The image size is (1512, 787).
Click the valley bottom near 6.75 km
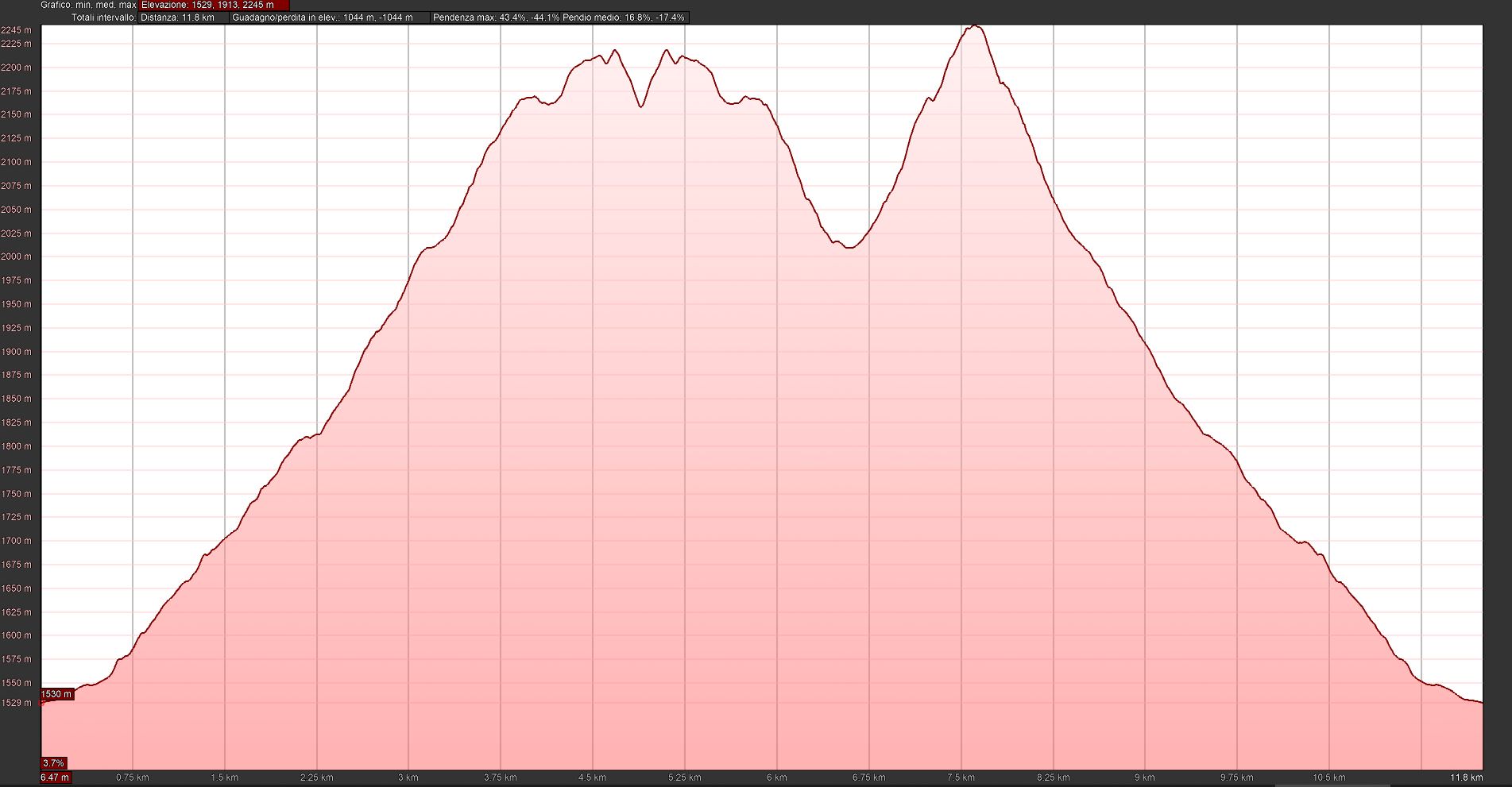point(849,247)
